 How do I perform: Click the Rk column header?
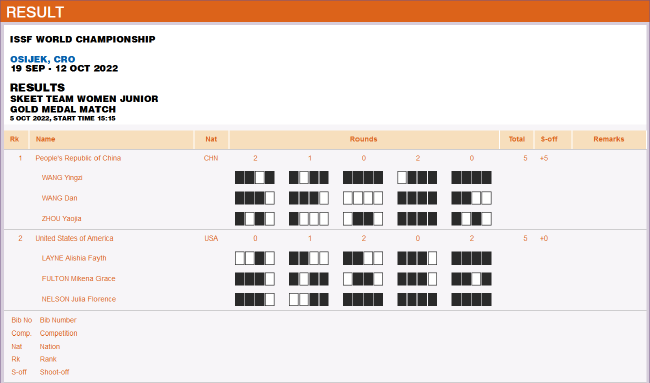[x=15, y=139]
